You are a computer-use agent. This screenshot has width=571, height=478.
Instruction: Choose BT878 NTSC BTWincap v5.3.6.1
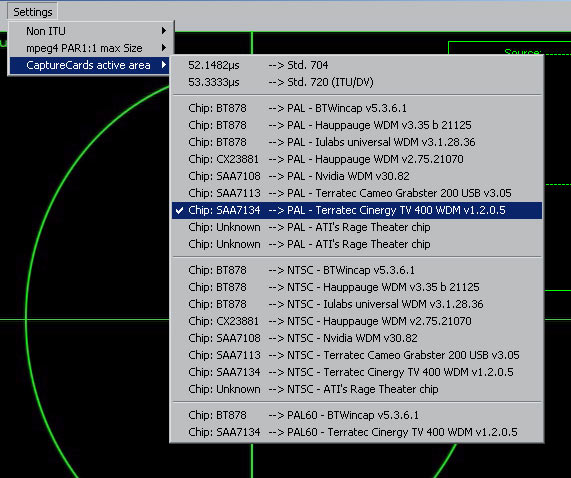click(x=357, y=270)
